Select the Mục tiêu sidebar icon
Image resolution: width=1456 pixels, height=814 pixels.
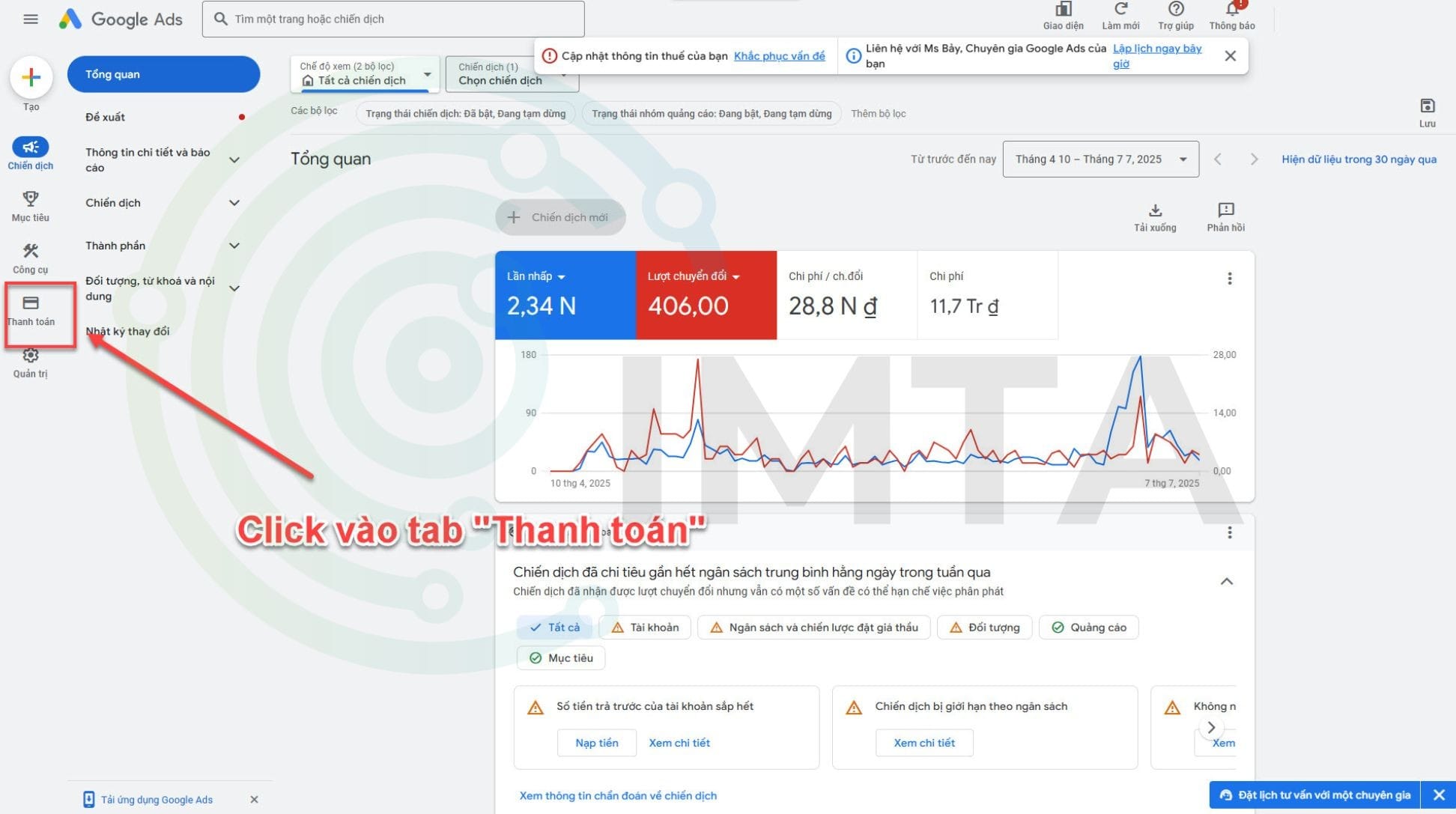click(x=31, y=198)
